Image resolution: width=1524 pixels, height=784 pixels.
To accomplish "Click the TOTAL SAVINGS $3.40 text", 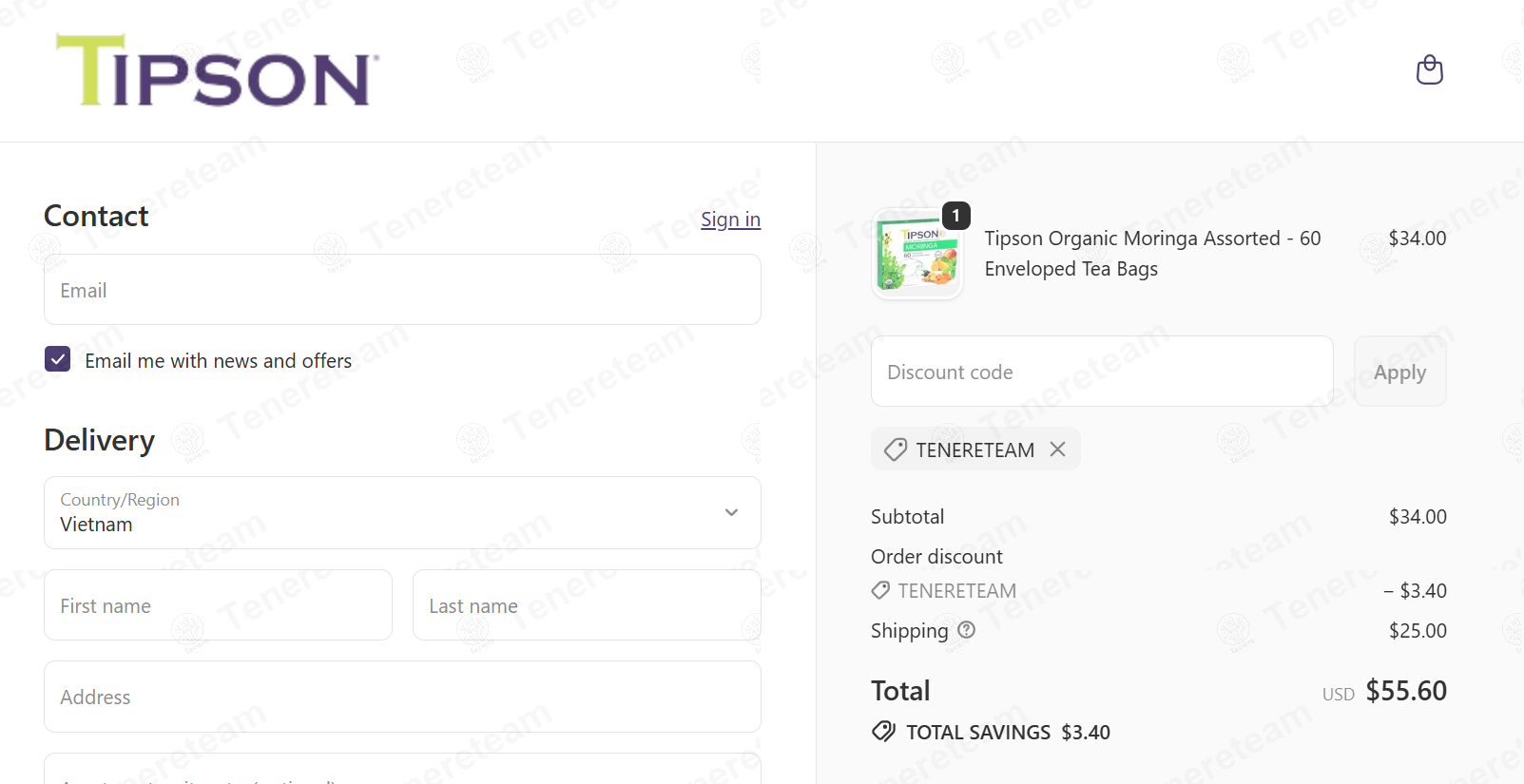I will pyautogui.click(x=1008, y=733).
